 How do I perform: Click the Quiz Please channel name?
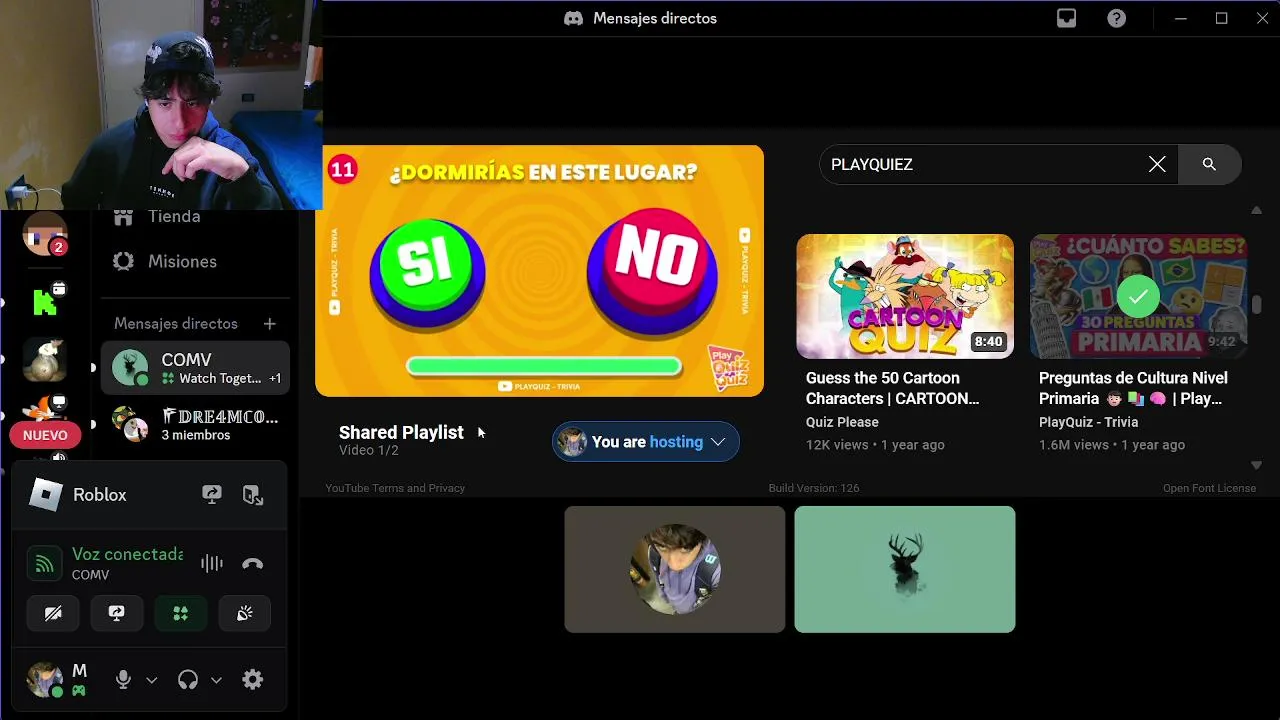click(x=842, y=422)
